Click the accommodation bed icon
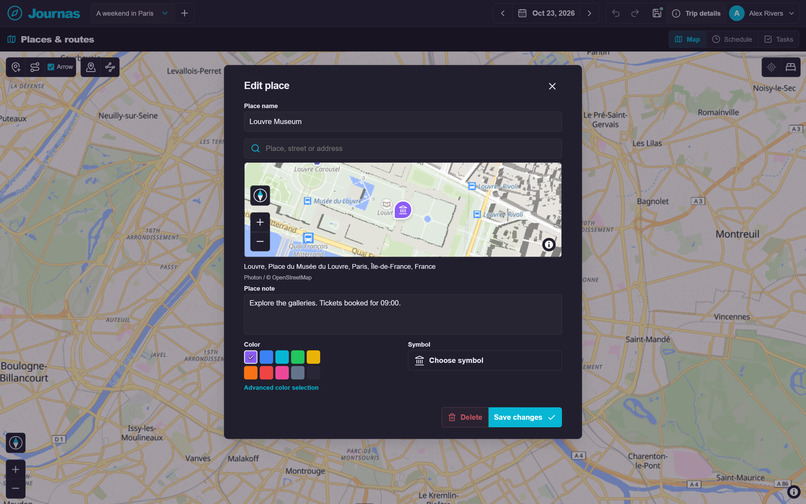 [x=791, y=67]
